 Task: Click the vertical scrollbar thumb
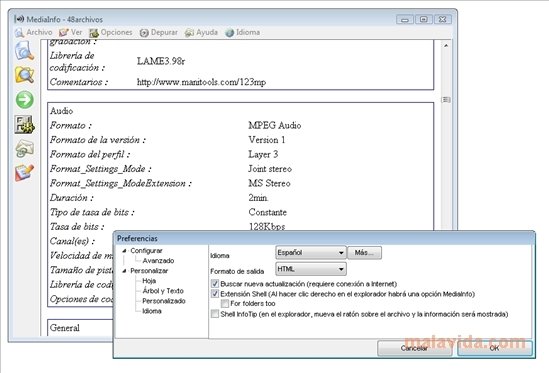pos(446,99)
